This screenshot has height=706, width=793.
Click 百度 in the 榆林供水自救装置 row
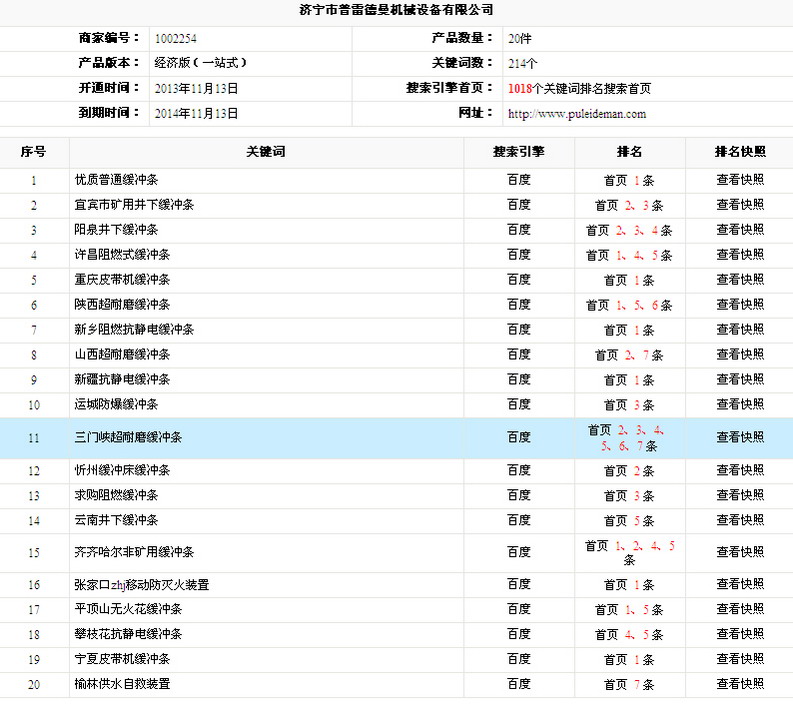(519, 684)
